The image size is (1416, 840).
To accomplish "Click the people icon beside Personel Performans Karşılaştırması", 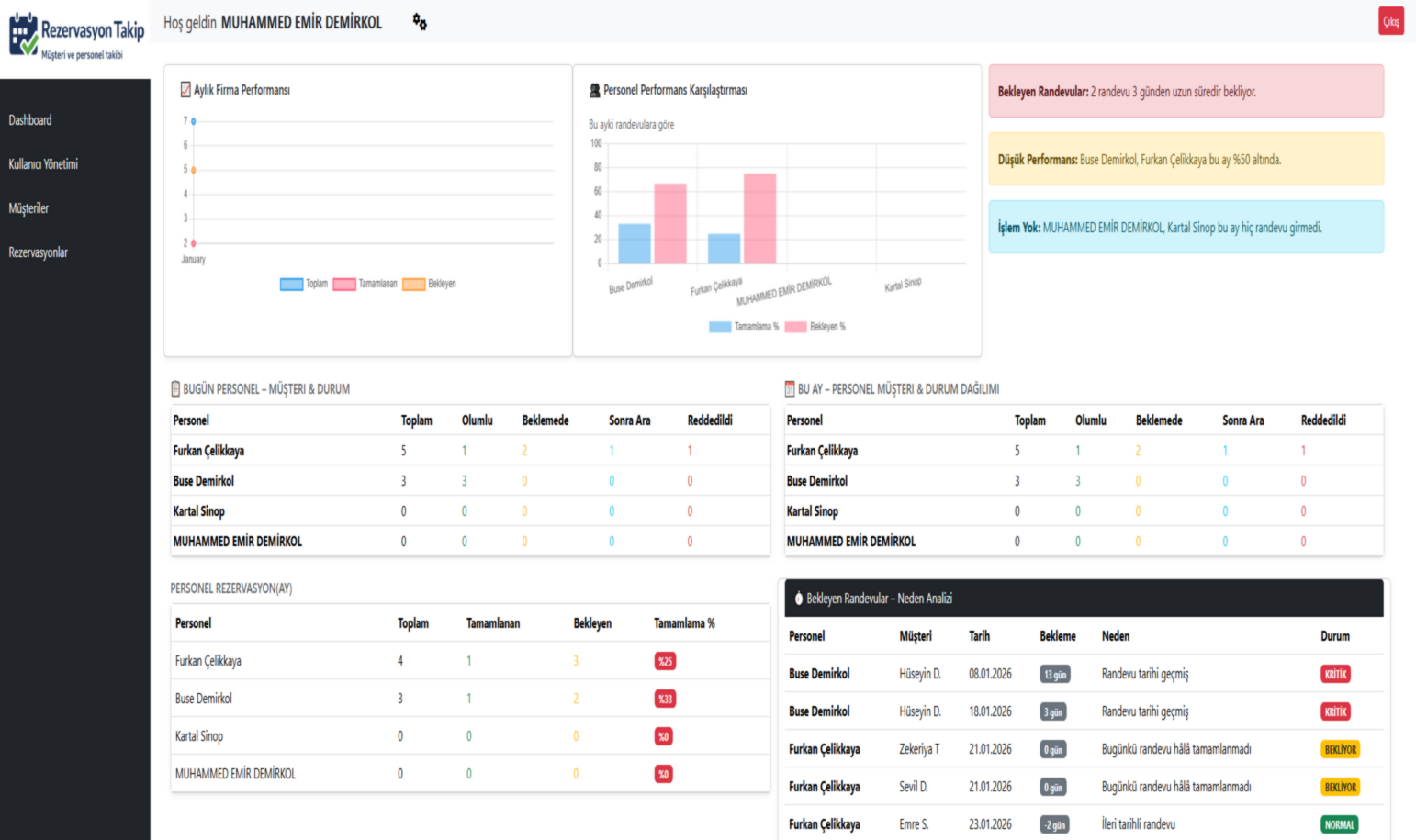I will [594, 91].
